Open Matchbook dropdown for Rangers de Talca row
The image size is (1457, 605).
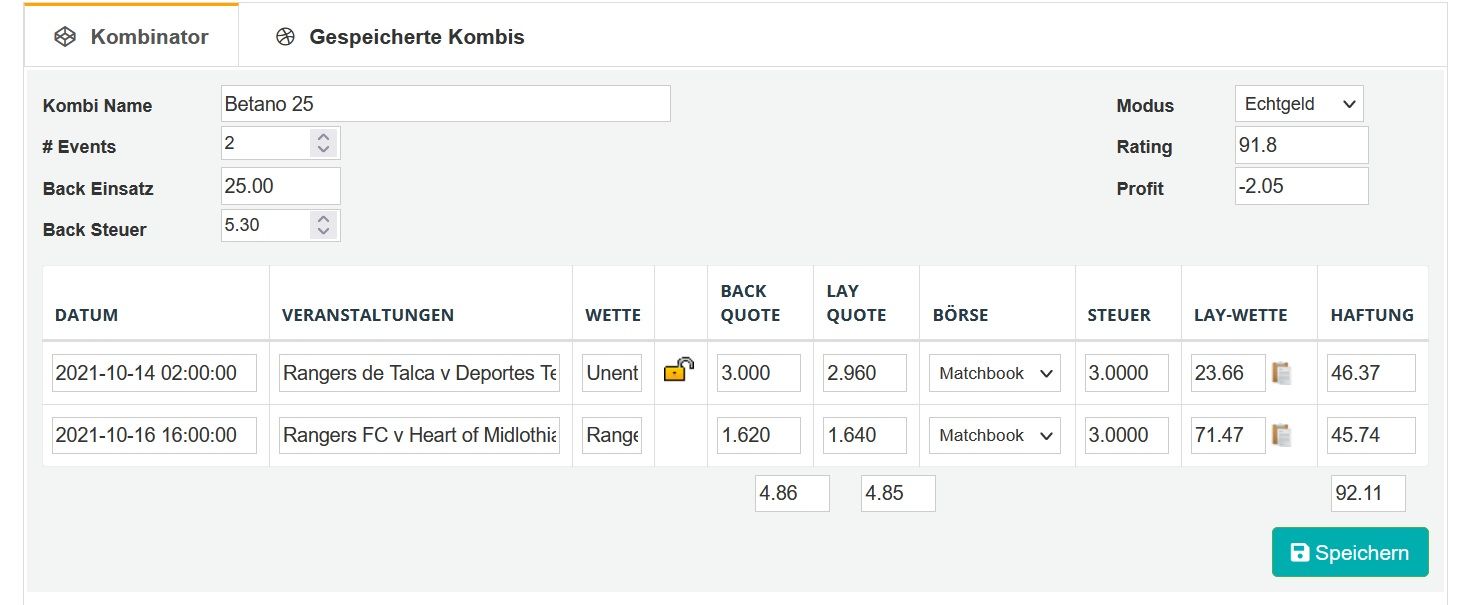995,373
